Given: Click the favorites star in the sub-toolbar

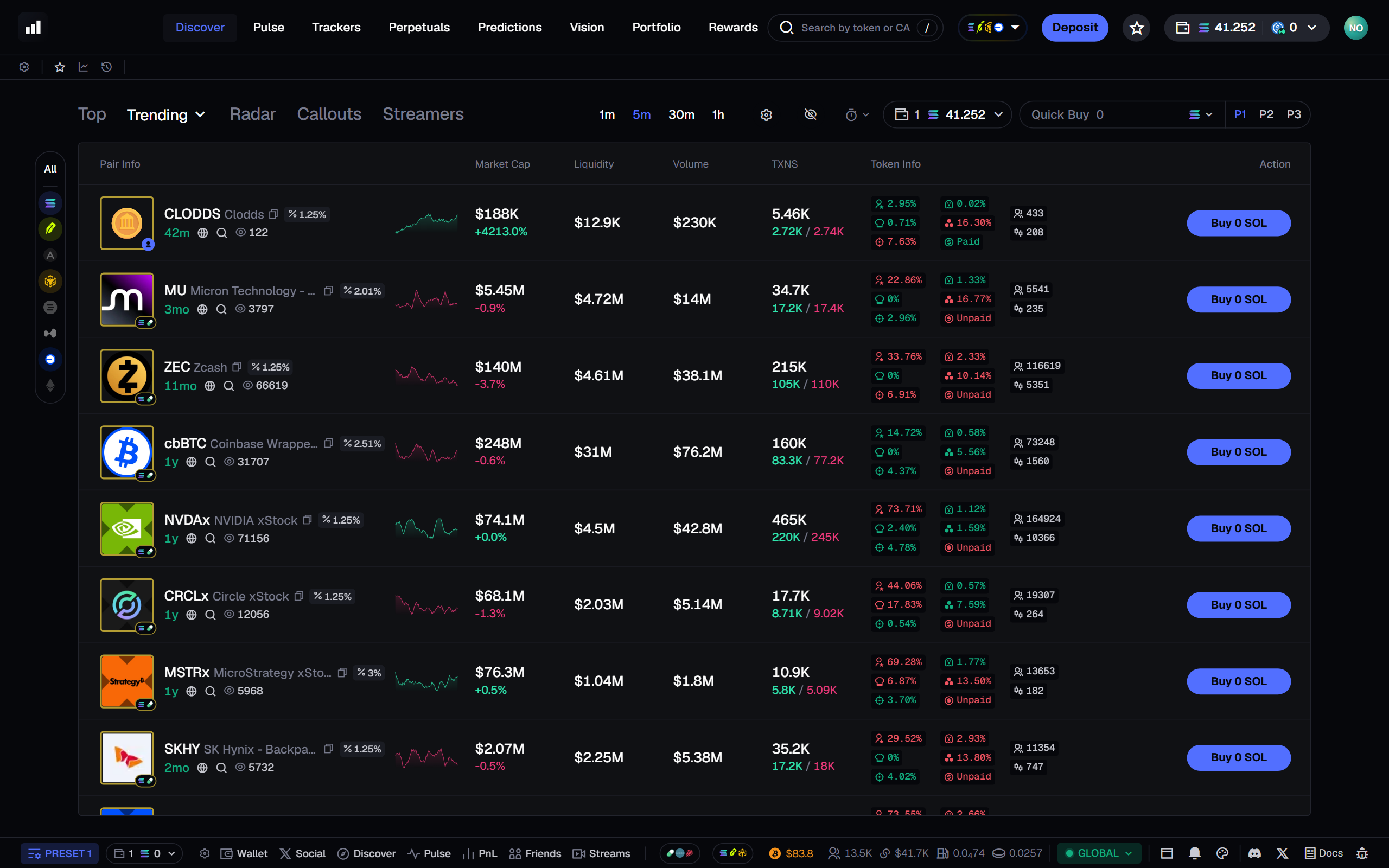Looking at the screenshot, I should click(60, 67).
